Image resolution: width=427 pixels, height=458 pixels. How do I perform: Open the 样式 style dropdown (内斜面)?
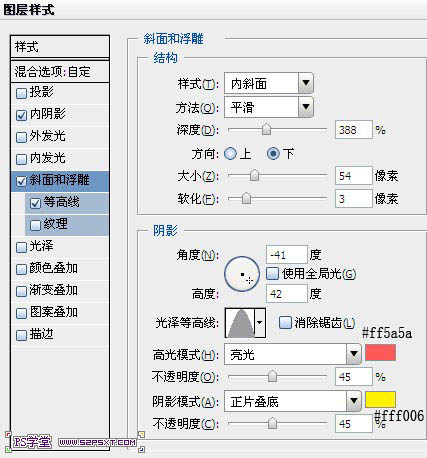[269, 83]
